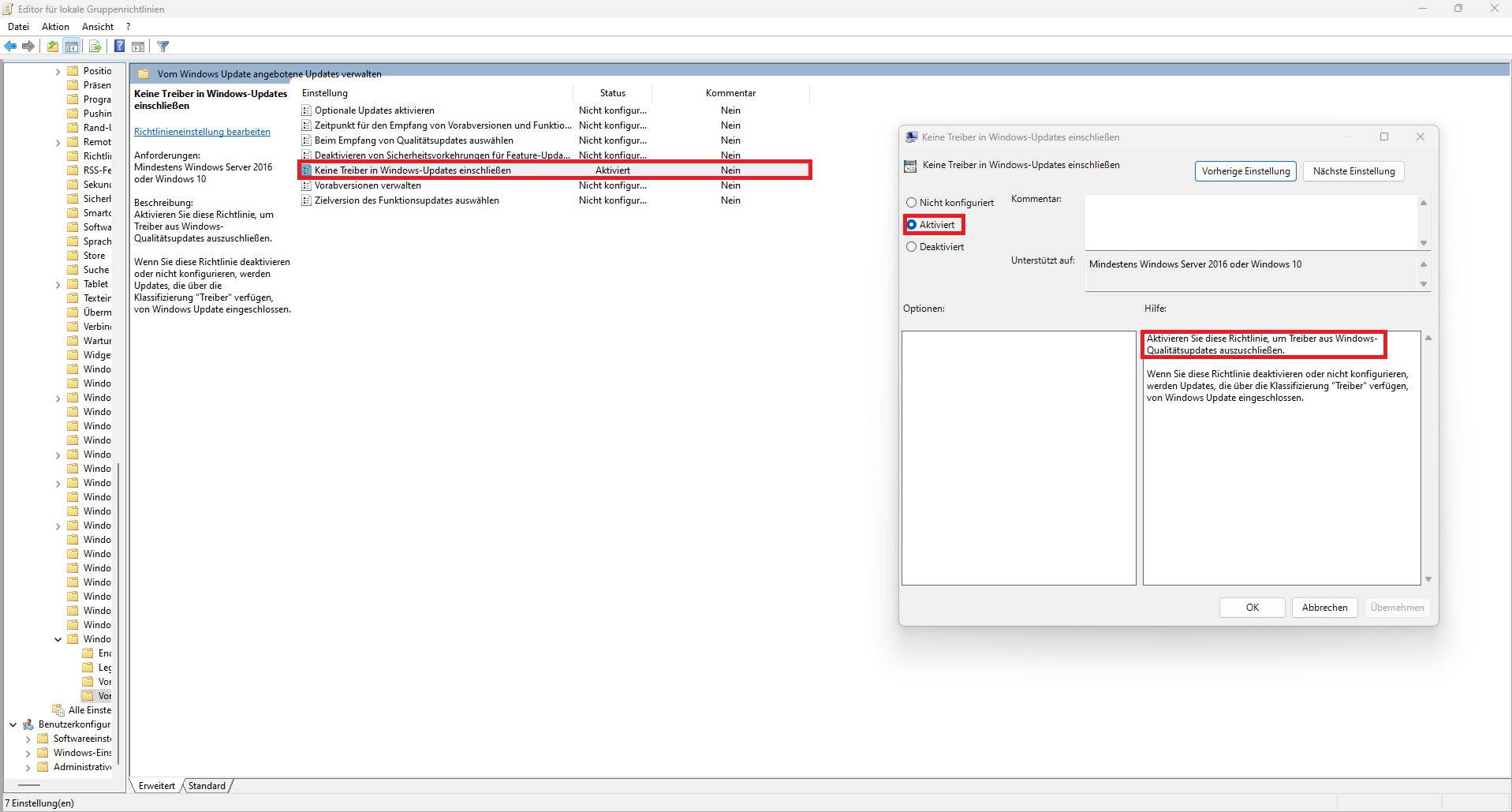Image resolution: width=1512 pixels, height=812 pixels.
Task: Collapse the expanded Windo folder with subfolders
Action: 58,640
